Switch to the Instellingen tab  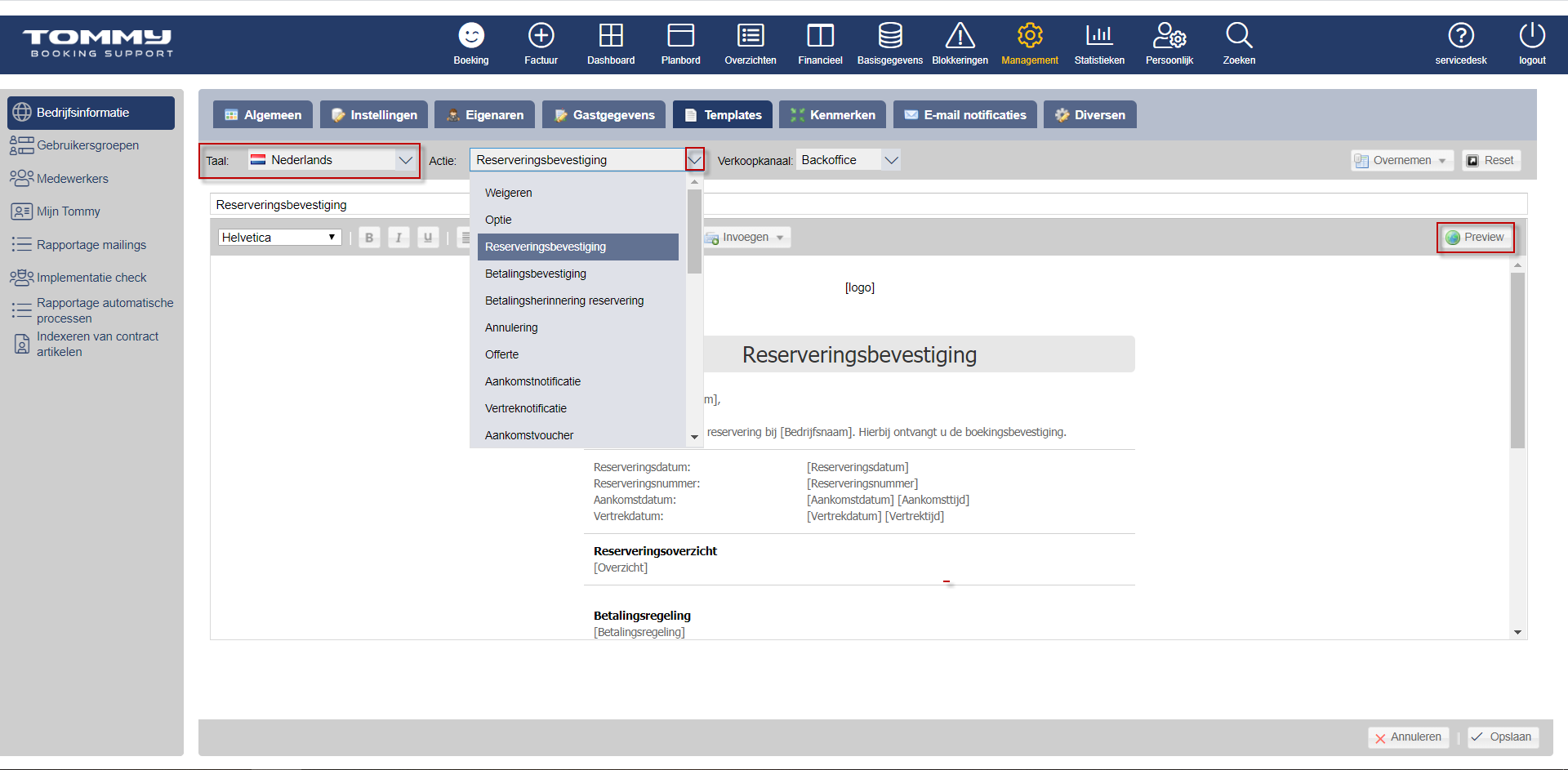[x=374, y=115]
